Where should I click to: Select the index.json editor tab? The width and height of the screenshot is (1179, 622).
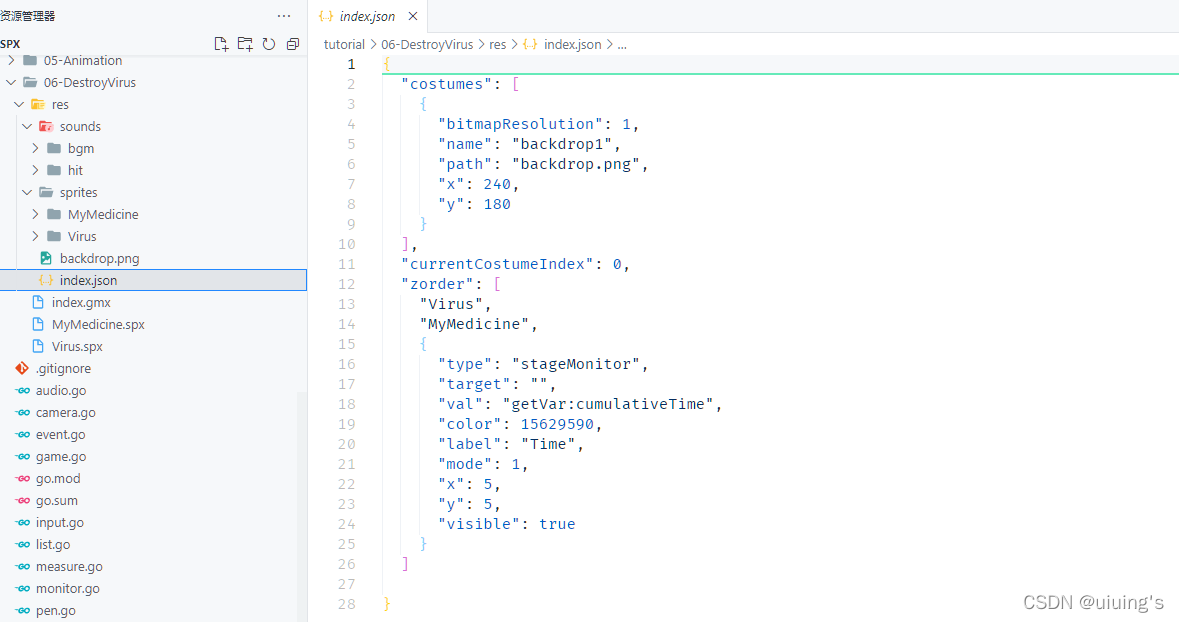(369, 16)
